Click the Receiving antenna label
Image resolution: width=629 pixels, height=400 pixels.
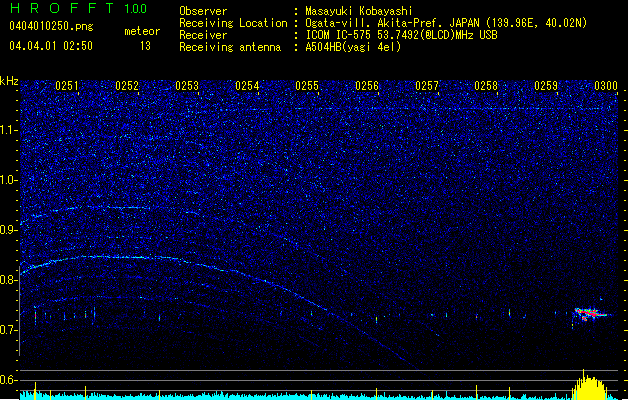click(x=230, y=47)
